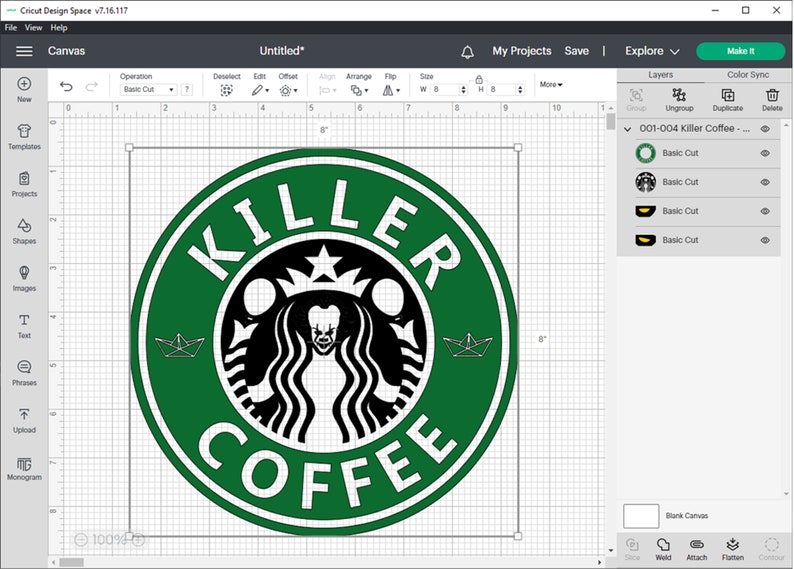This screenshot has width=794, height=569.
Task: Zoom out with the minus icon
Action: 81,540
